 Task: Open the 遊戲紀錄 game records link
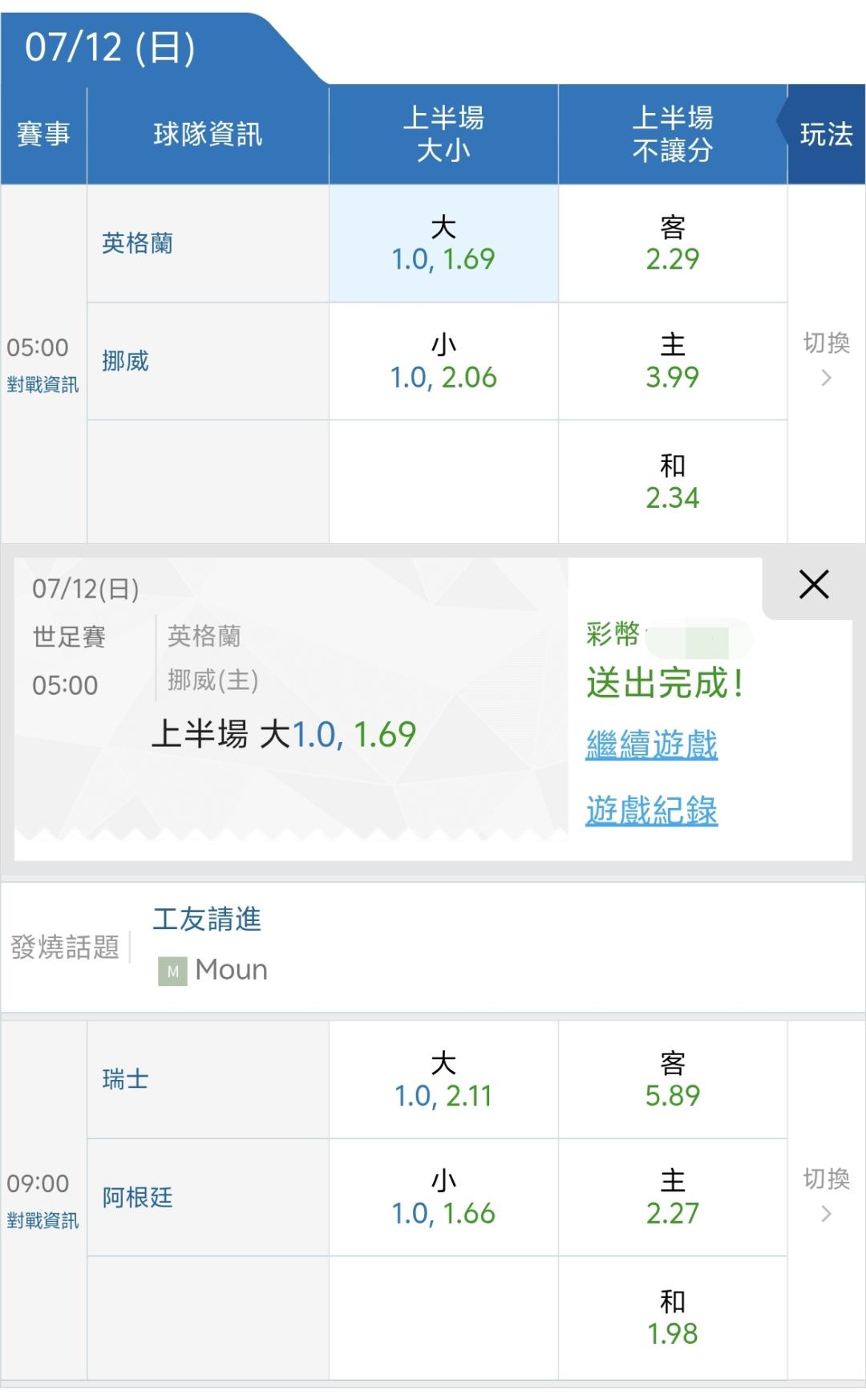pyautogui.click(x=651, y=810)
